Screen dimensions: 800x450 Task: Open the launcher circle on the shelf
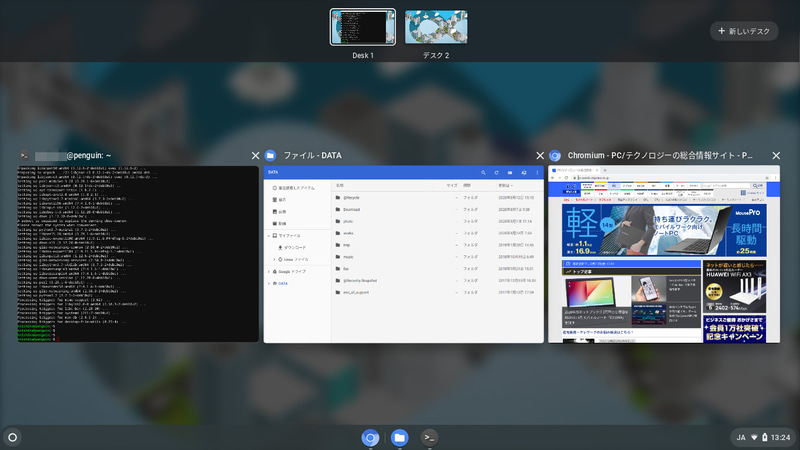point(13,437)
